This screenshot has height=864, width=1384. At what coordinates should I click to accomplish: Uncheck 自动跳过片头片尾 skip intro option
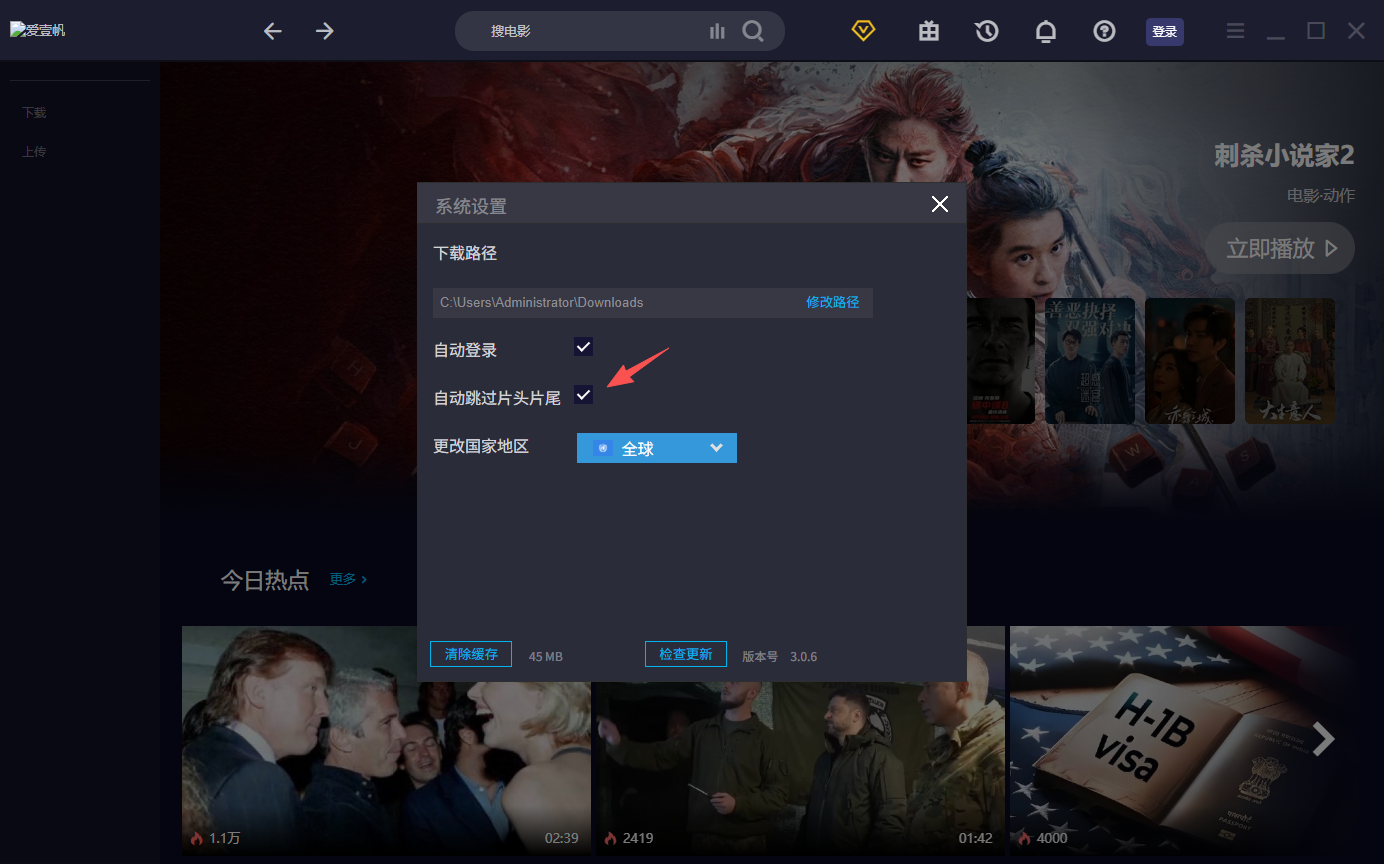(x=583, y=395)
